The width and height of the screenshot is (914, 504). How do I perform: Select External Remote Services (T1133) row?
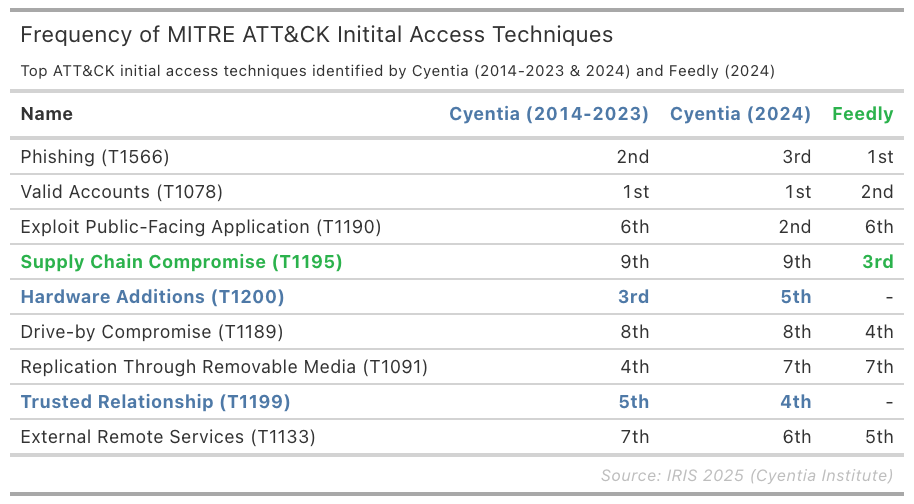168,437
